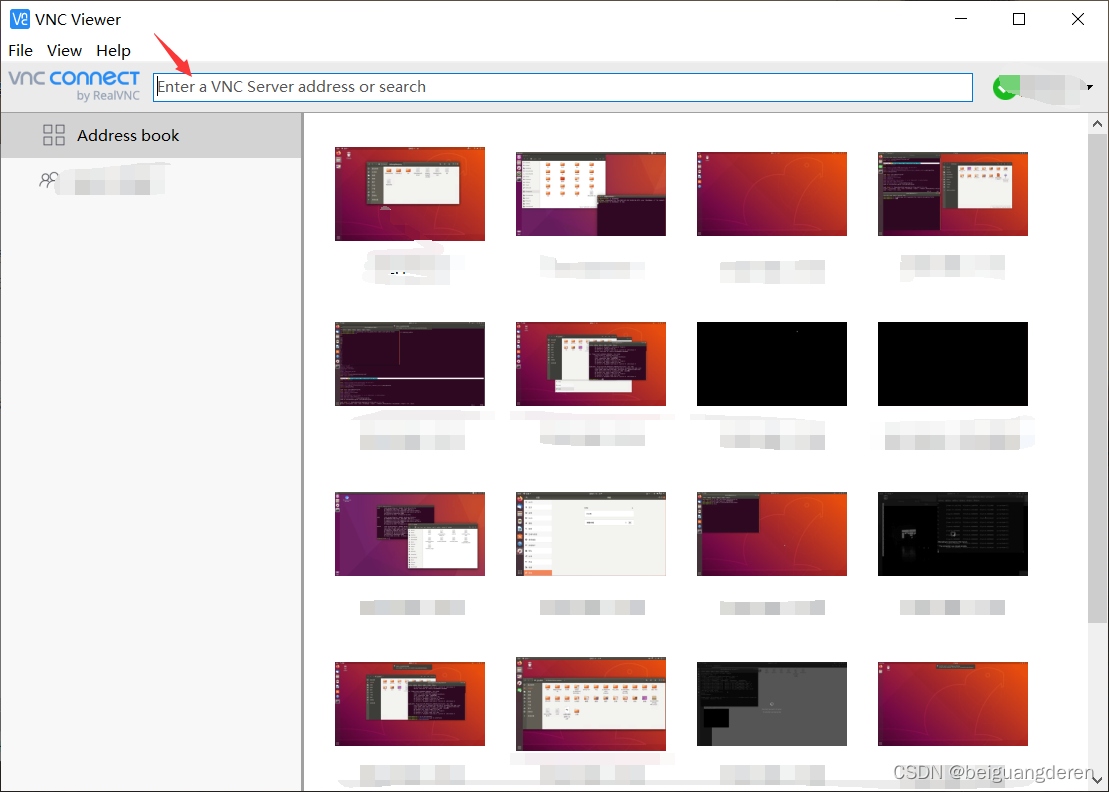
Task: Open fourth row last plain desktop thumbnail
Action: (953, 704)
